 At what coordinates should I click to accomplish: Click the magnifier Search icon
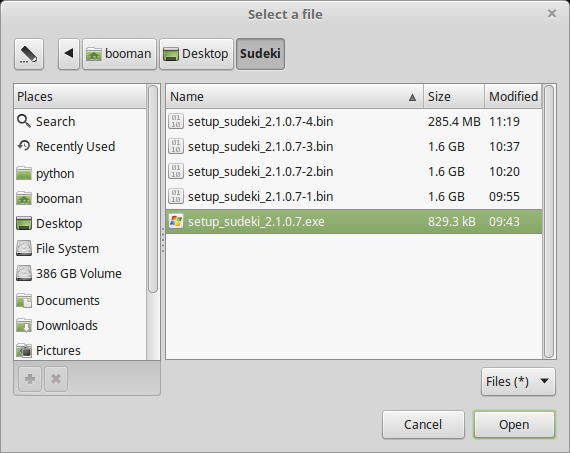point(24,121)
